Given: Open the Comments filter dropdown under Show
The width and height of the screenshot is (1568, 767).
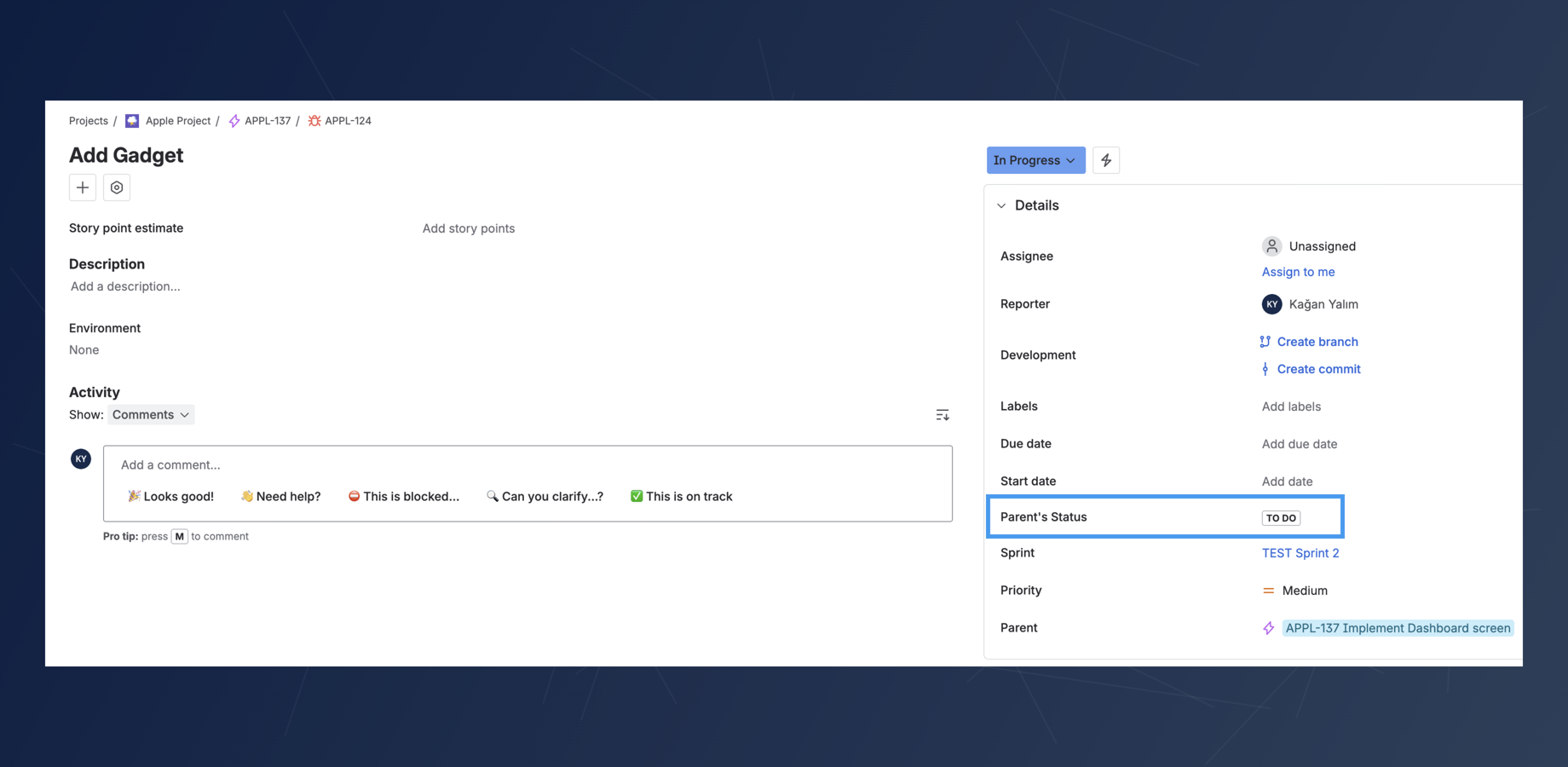Looking at the screenshot, I should click(x=150, y=414).
